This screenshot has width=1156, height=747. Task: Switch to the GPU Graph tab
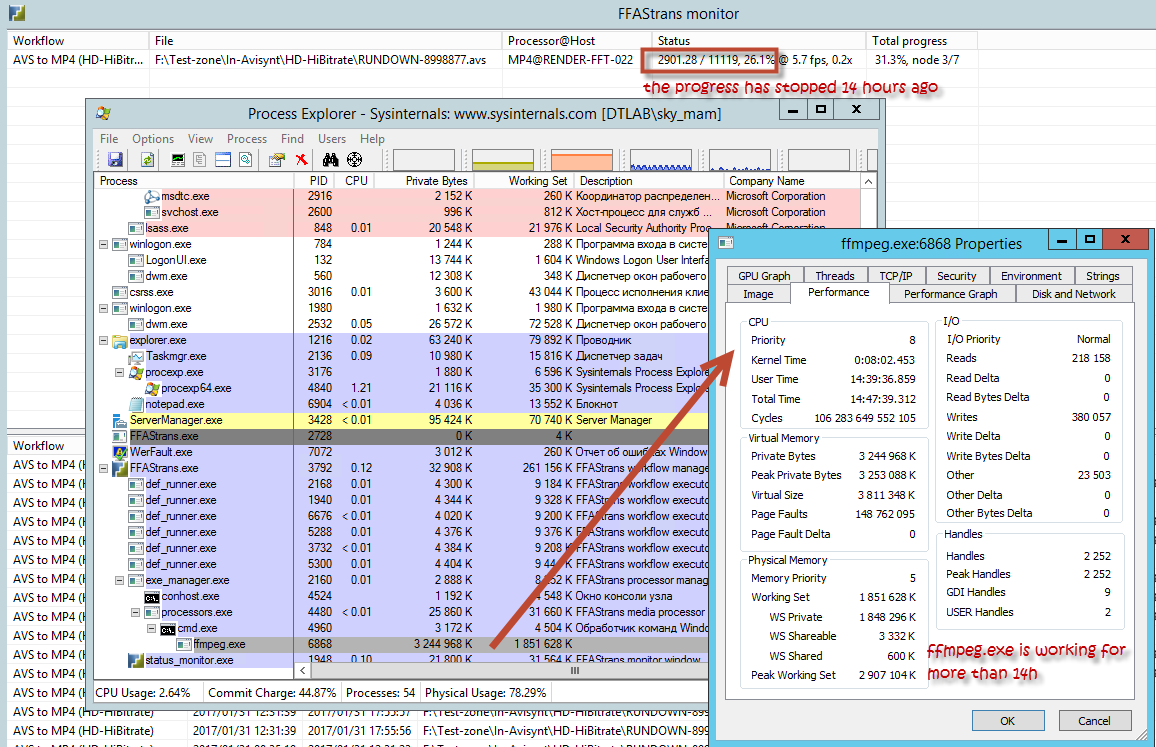765,276
